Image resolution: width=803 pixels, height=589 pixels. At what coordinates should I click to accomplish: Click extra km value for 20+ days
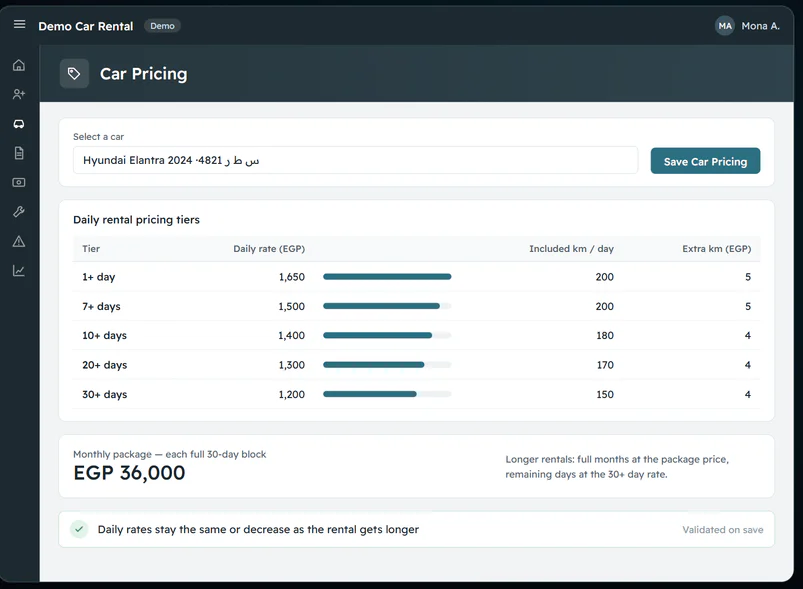748,365
